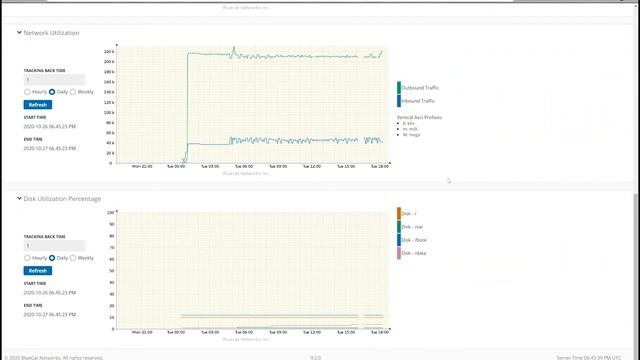Click the Vertical Axis Prefixes heading
Image resolution: width=640 pixels, height=360 pixels.
pyautogui.click(x=419, y=117)
